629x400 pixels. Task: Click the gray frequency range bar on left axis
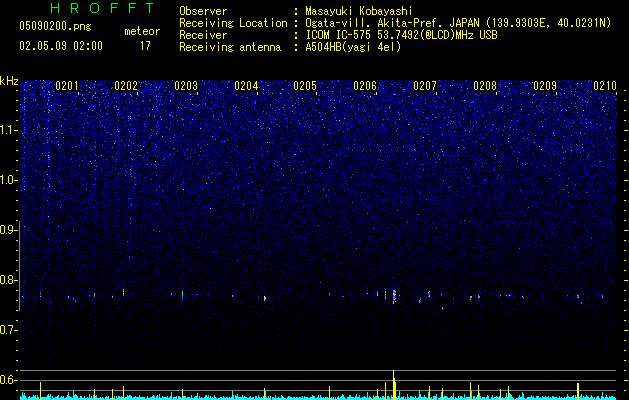20,266
